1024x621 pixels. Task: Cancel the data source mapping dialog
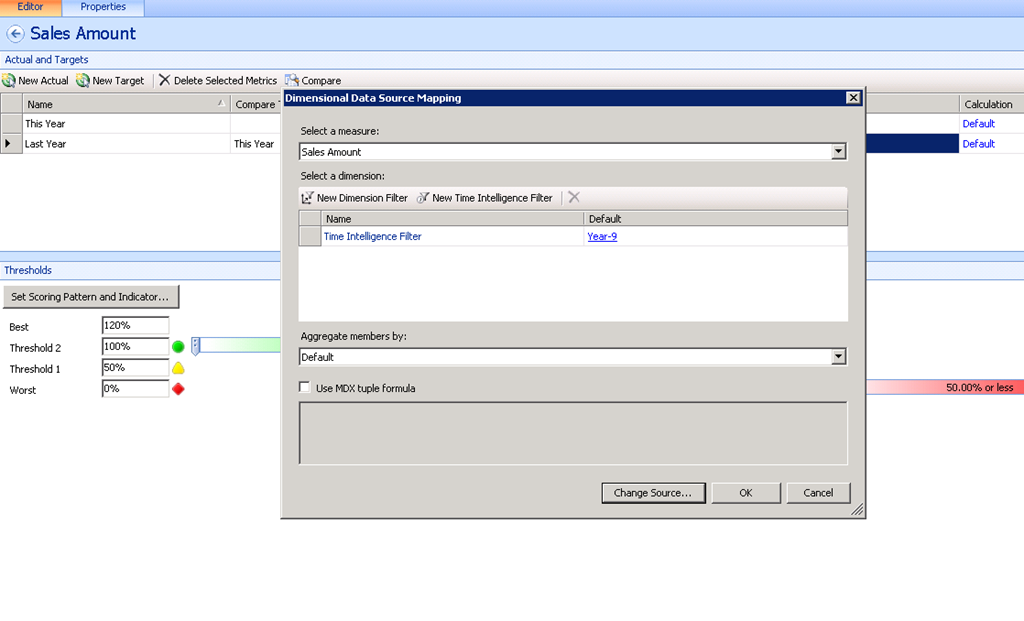(x=818, y=493)
